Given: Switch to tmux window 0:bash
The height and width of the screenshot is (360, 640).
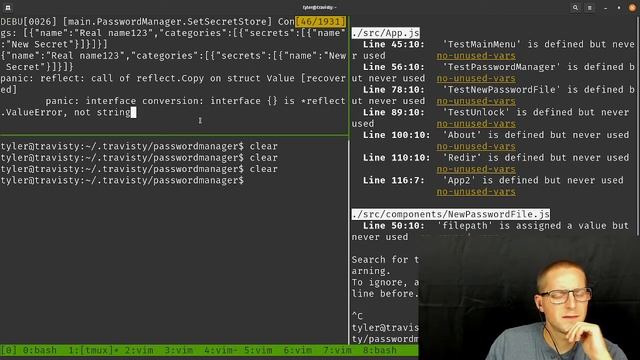Looking at the screenshot, I should 40,350.
